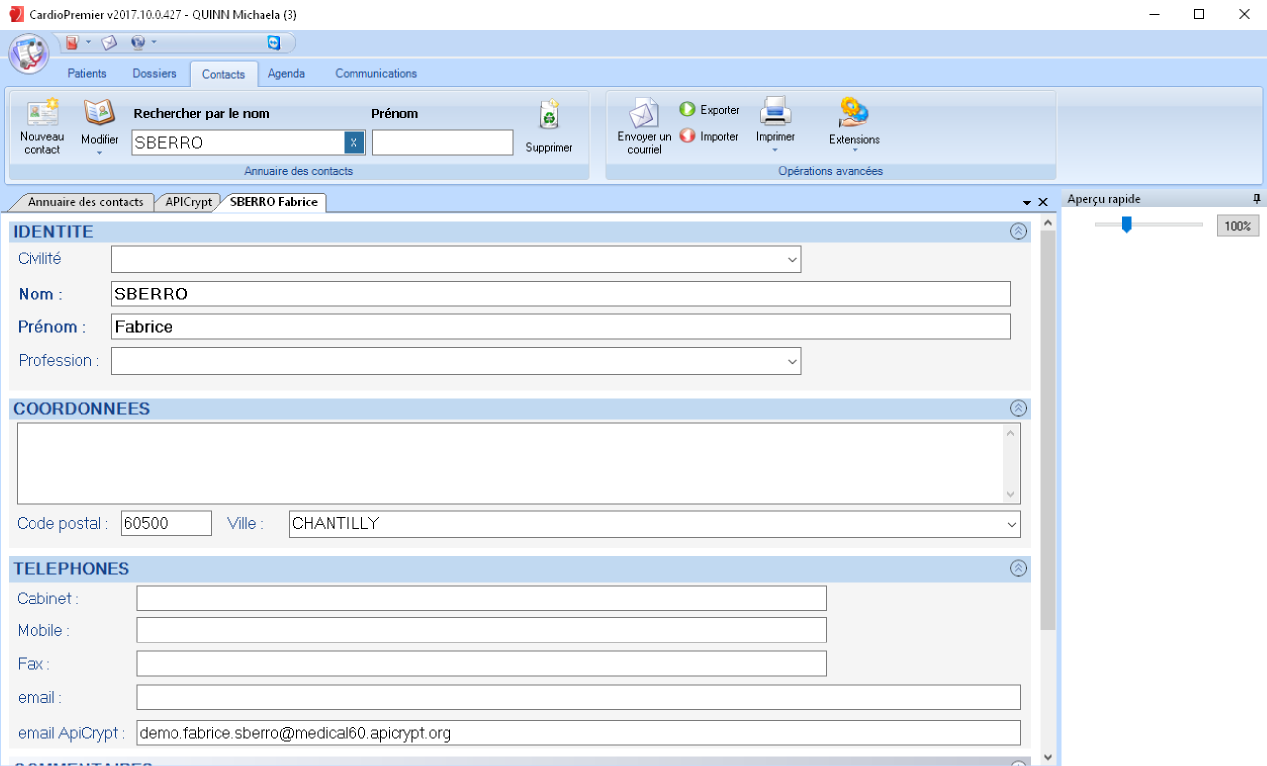Click the address box scroll down arrow
The height and width of the screenshot is (766, 1267).
pyautogui.click(x=1011, y=494)
